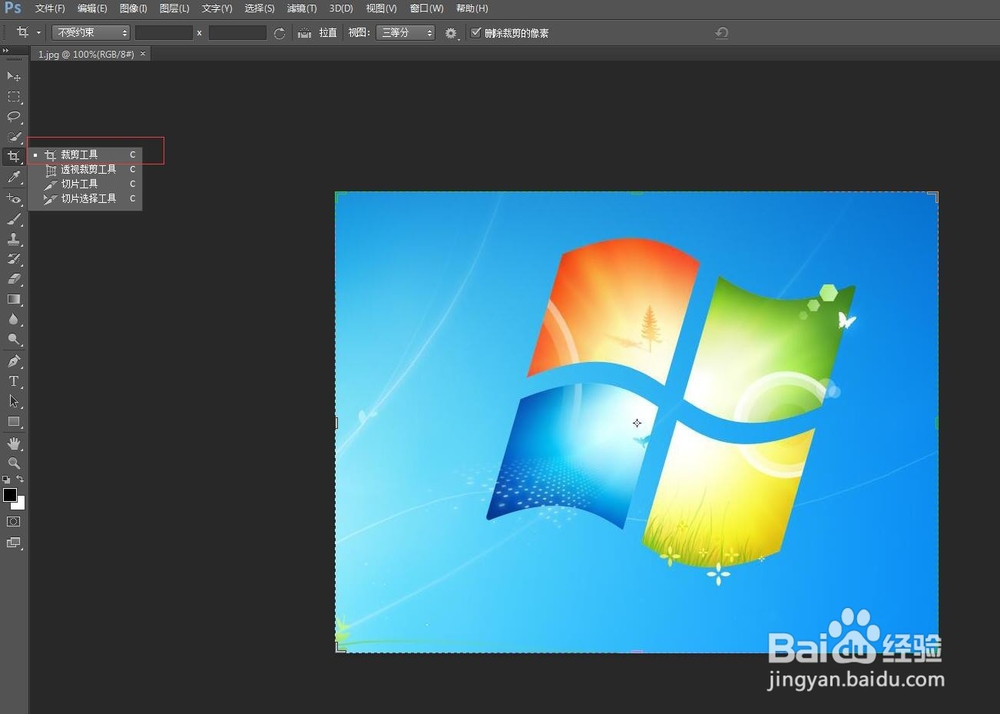The image size is (1000, 714).
Task: Open the 文件(F) menu
Action: tap(50, 8)
